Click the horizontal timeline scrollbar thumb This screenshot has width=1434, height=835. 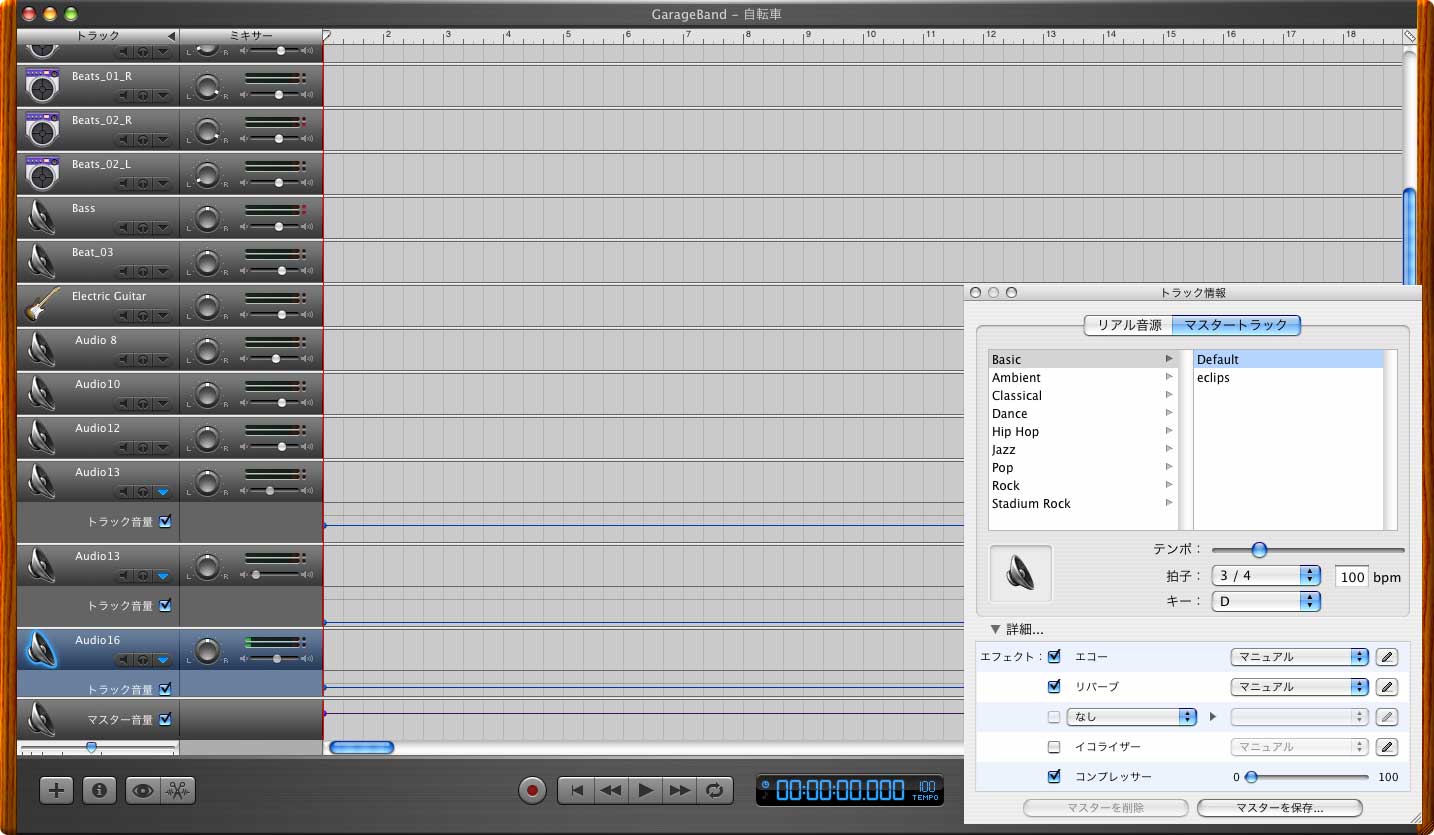point(361,747)
